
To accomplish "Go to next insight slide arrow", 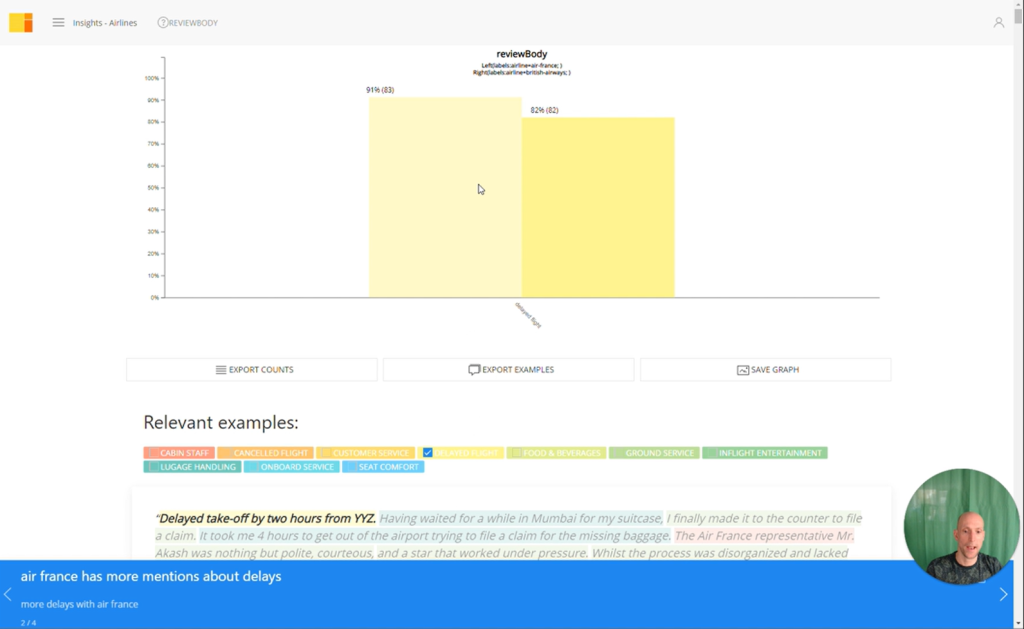I will pos(1003,594).
